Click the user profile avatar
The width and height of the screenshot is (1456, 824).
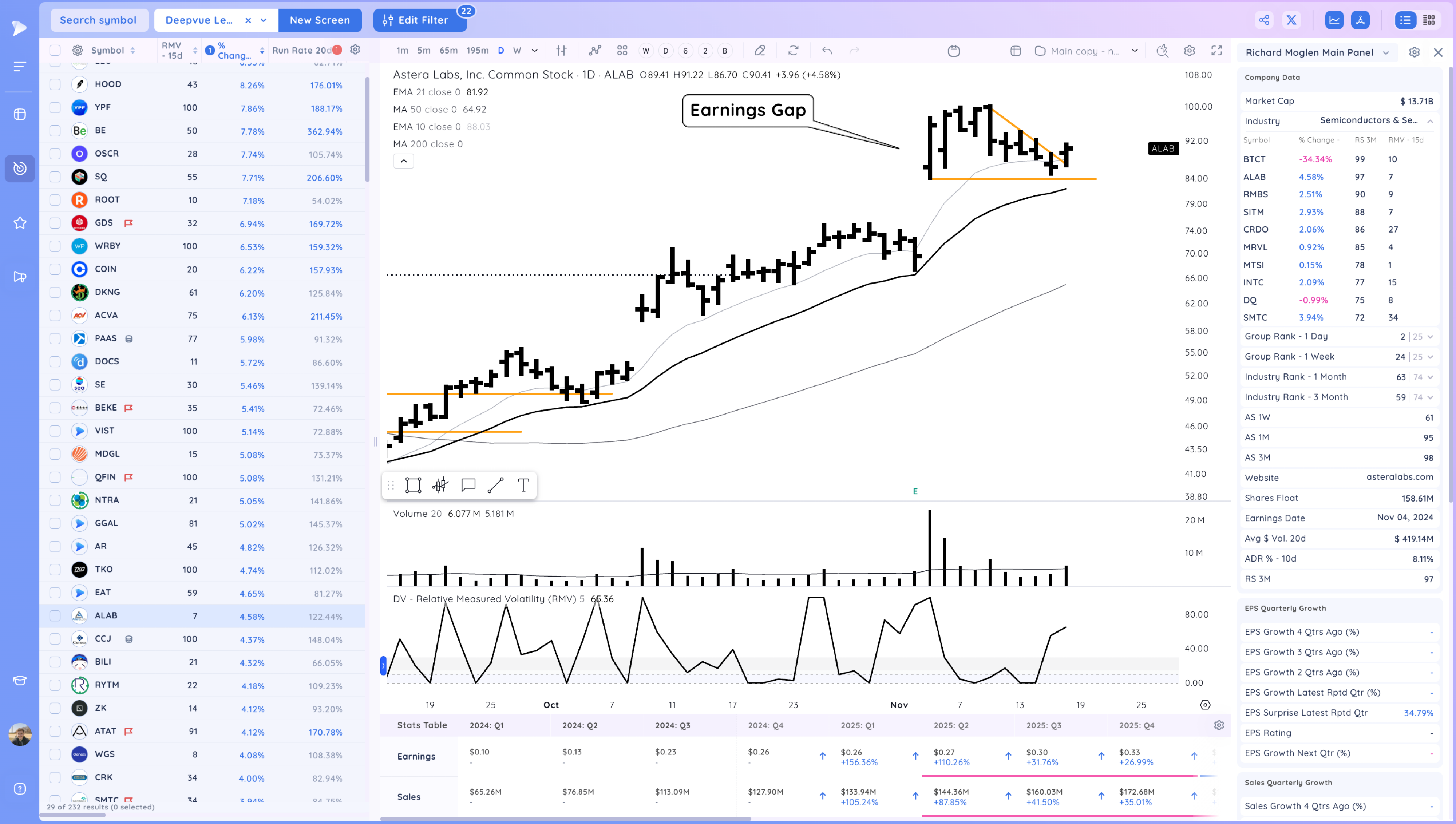point(20,734)
